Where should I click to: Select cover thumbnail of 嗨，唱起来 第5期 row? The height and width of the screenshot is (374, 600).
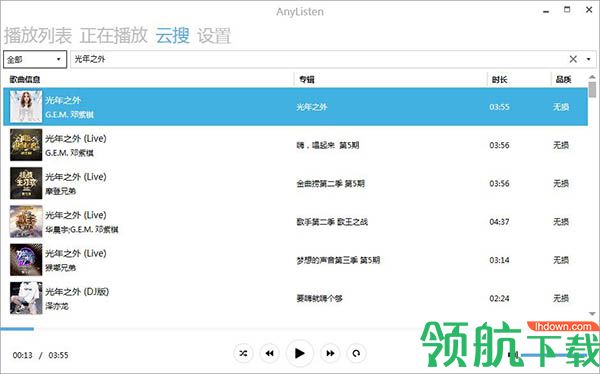pos(26,145)
